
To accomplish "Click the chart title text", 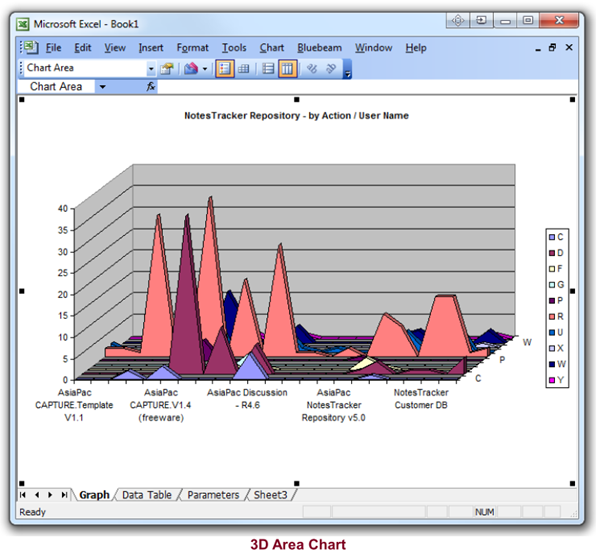I will click(x=296, y=116).
